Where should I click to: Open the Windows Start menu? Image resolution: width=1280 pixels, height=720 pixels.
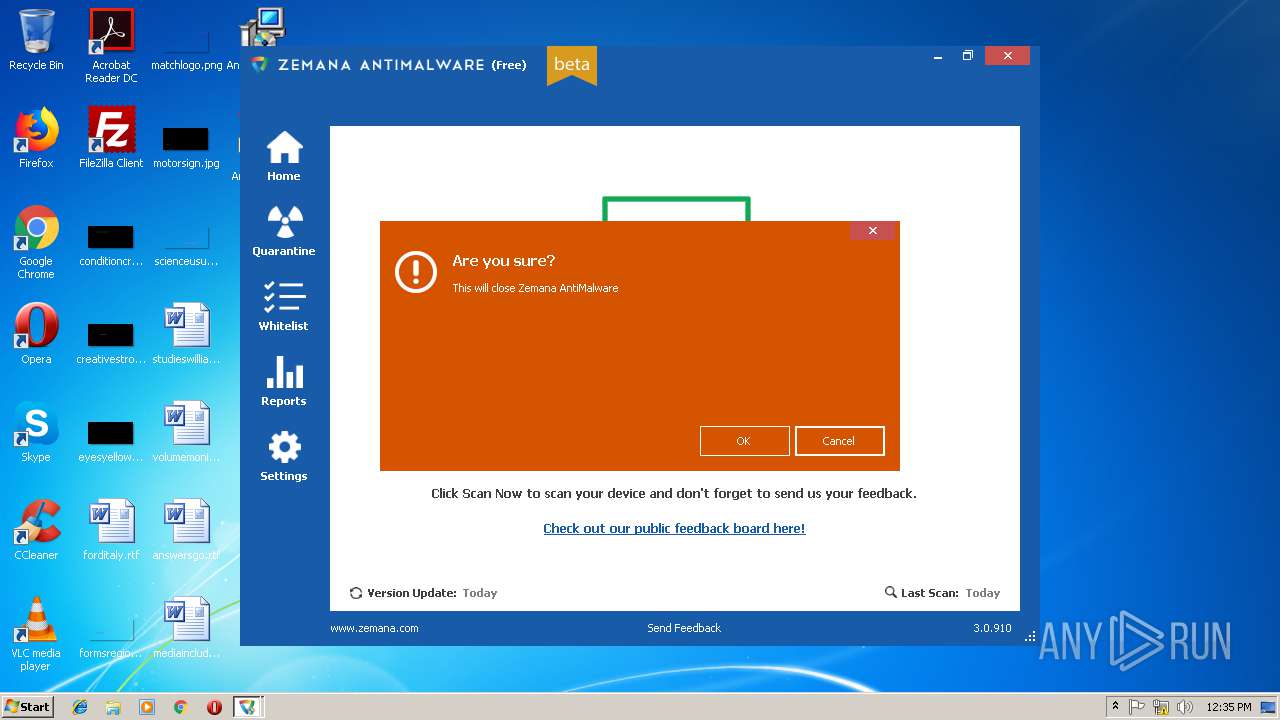tap(28, 707)
